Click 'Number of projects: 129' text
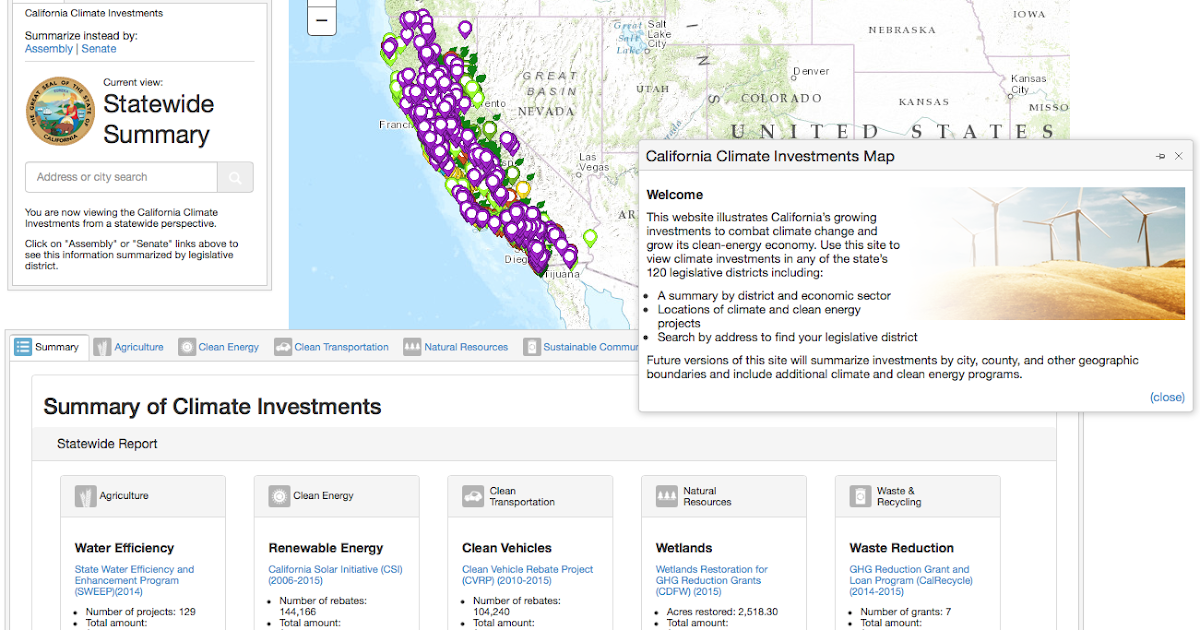This screenshot has height=630, width=1200. [x=141, y=612]
